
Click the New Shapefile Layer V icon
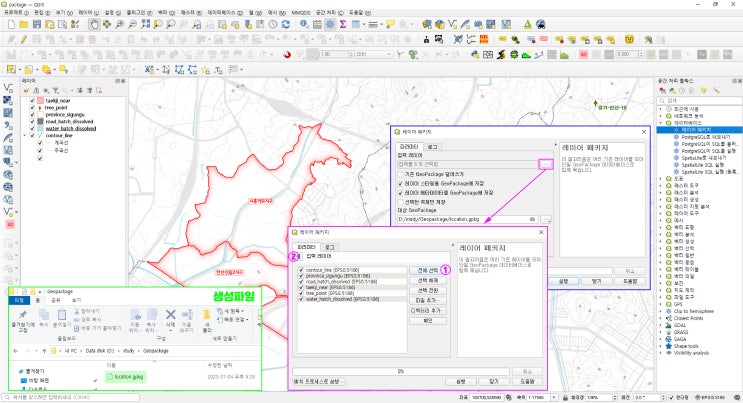point(453,24)
